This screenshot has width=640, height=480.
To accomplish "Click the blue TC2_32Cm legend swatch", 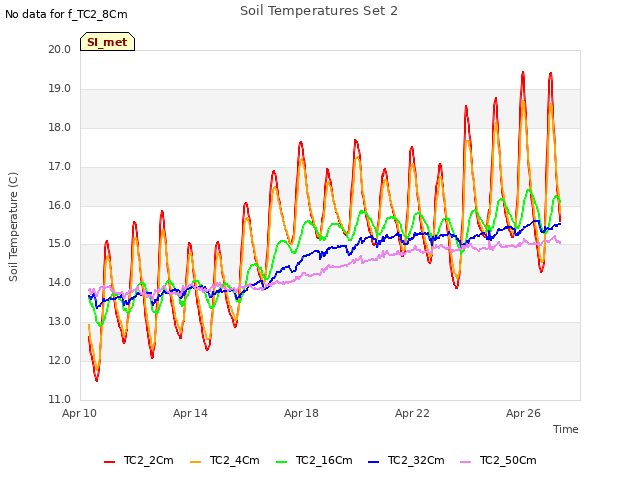I will tap(373, 462).
